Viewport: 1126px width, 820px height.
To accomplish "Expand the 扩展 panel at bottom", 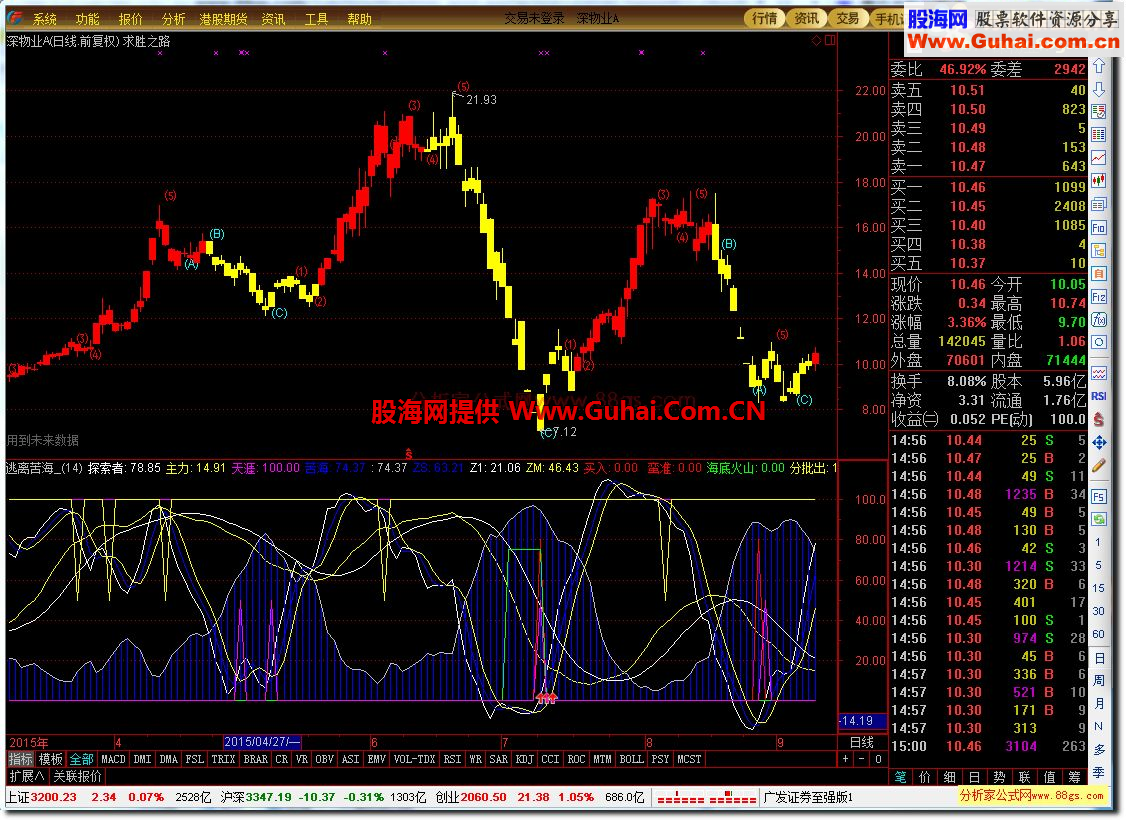I will pyautogui.click(x=27, y=776).
